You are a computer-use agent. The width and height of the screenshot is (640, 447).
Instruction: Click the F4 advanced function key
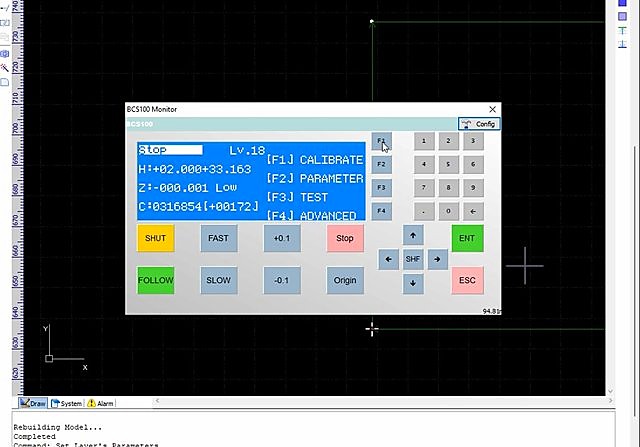[382, 211]
